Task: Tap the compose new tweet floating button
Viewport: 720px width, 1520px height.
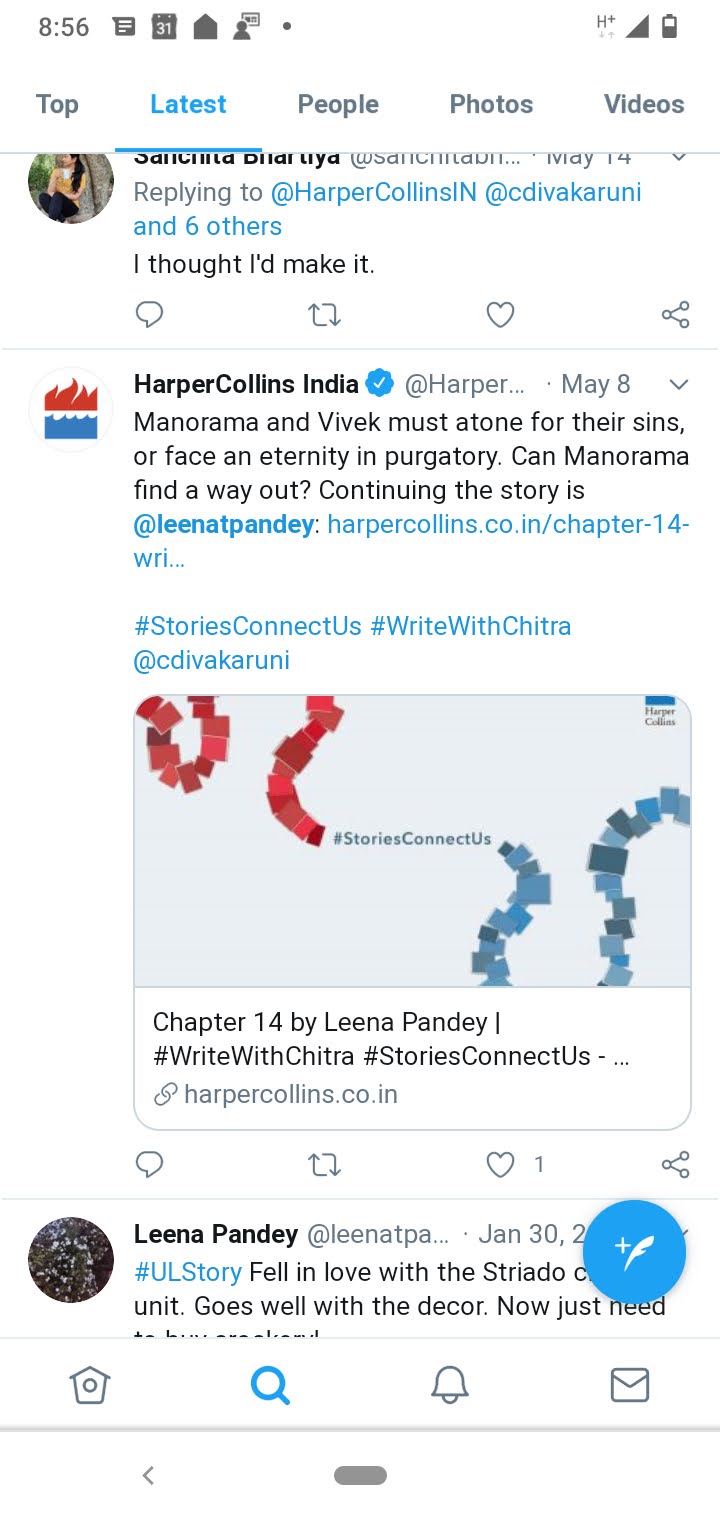Action: coord(634,1252)
